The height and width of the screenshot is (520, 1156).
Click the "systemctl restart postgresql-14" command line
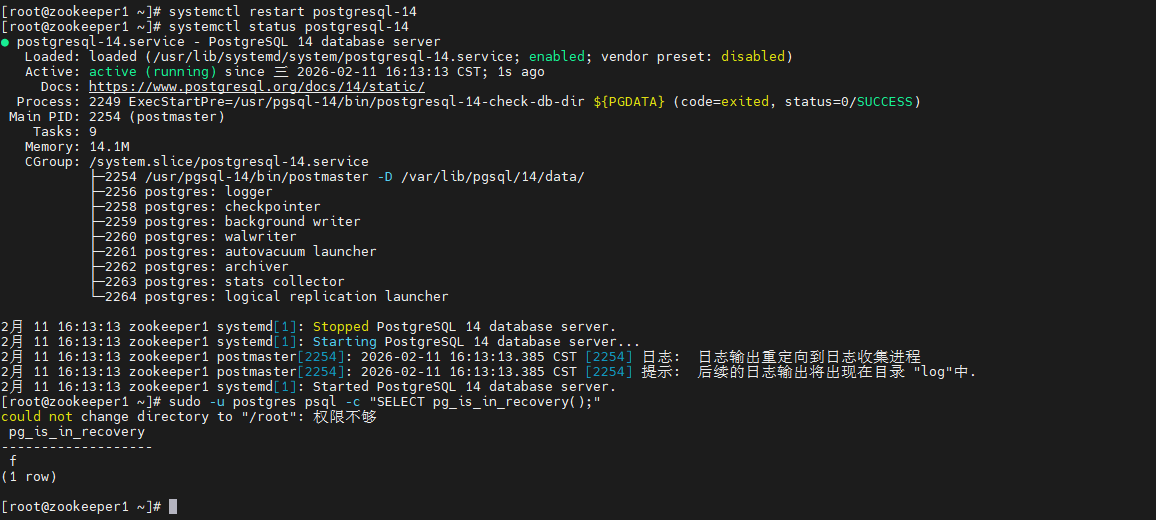click(292, 11)
